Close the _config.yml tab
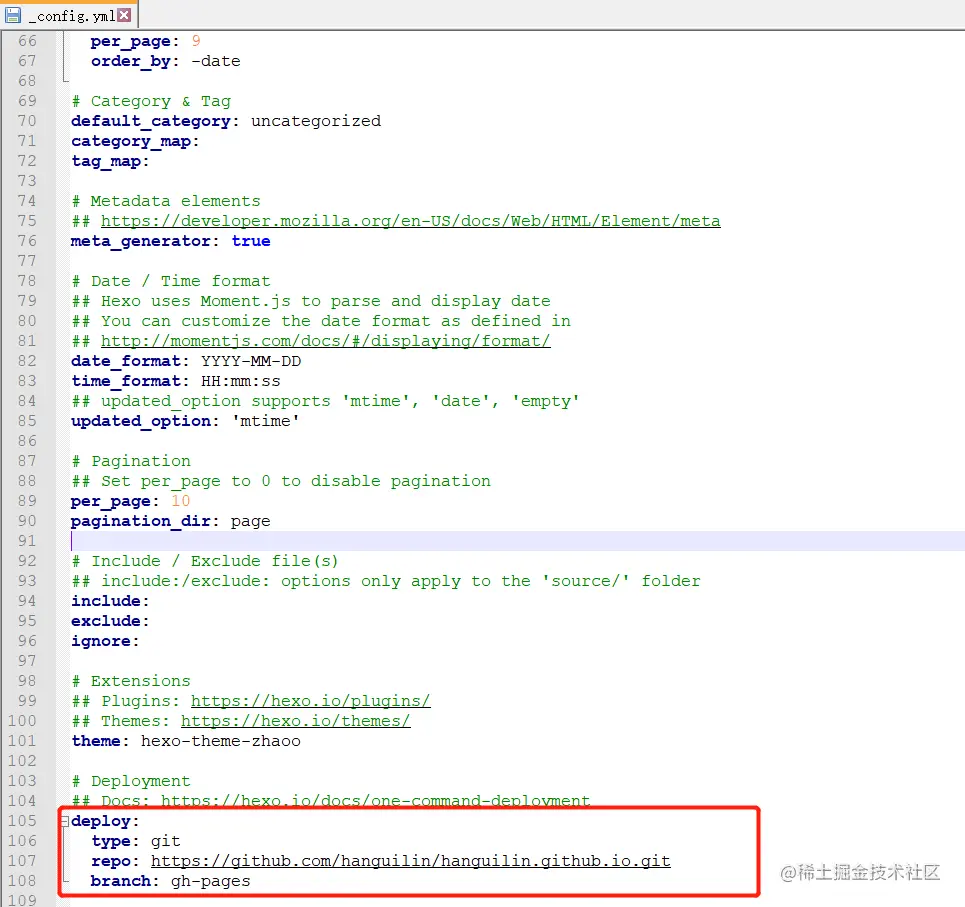Viewport: 965px width, 907px height. [x=124, y=15]
